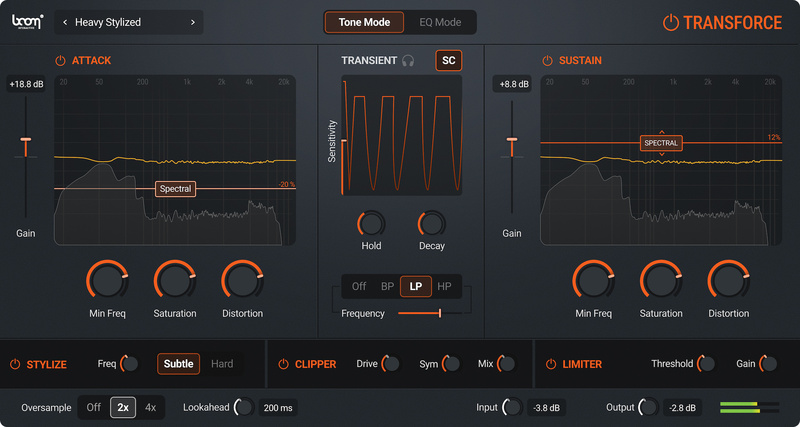Image resolution: width=800 pixels, height=427 pixels.
Task: Select Subtle stylize mode
Action: coord(179,364)
